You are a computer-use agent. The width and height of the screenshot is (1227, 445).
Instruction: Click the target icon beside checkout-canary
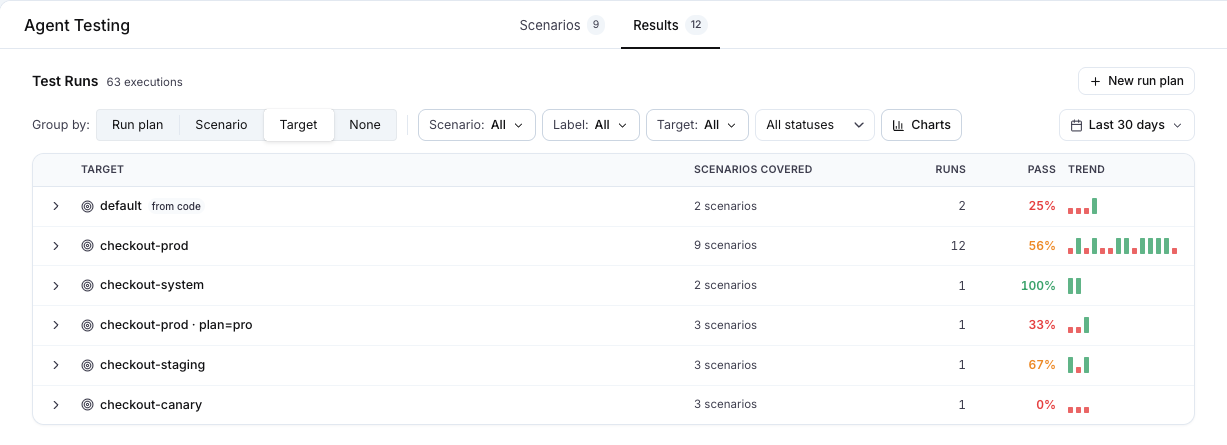coord(87,405)
